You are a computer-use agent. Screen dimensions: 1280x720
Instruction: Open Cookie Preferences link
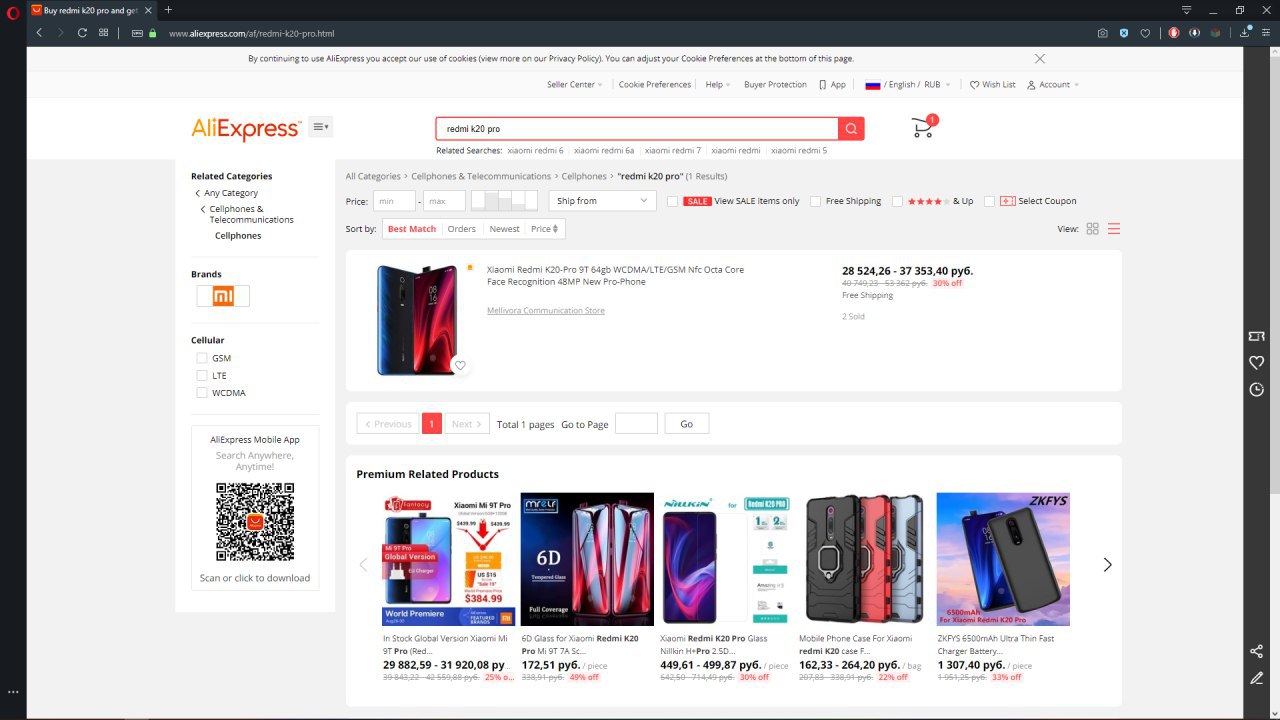655,85
